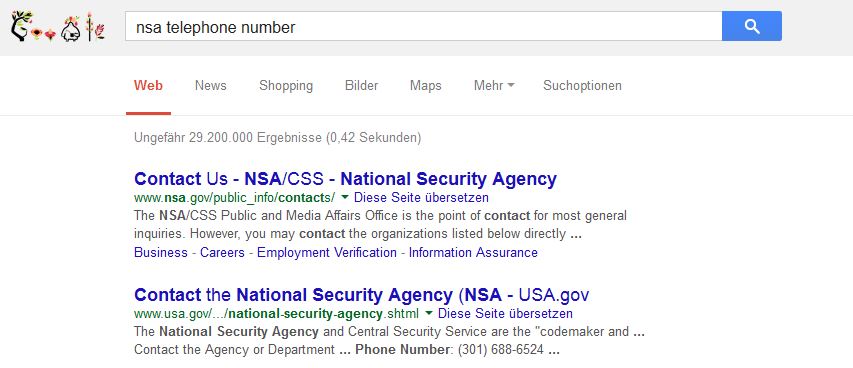Viewport: 853px width, 368px height.
Task: Focus the search box containing nsa telephone number
Action: [x=423, y=26]
